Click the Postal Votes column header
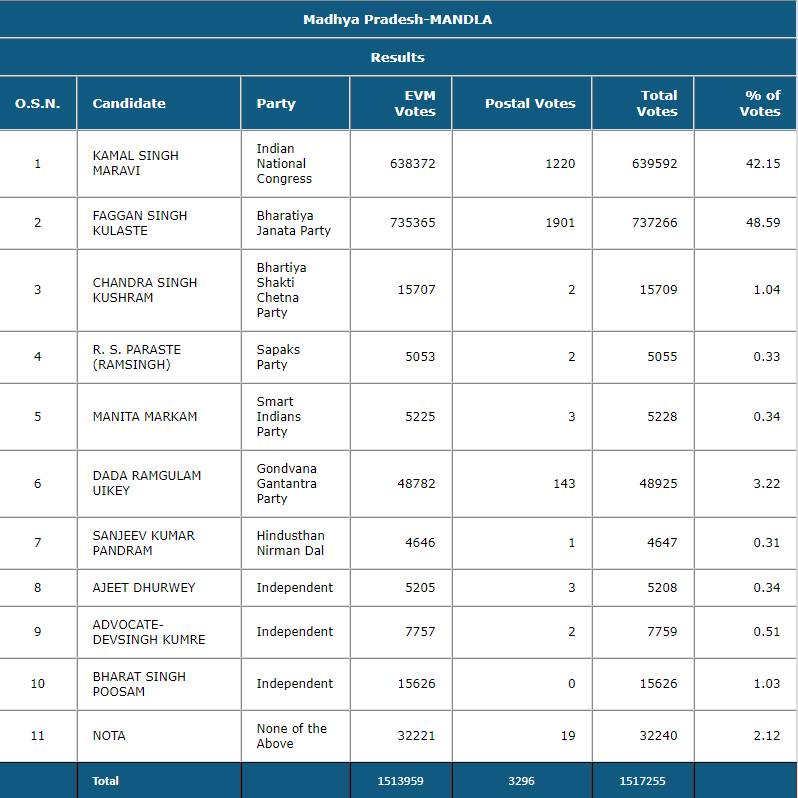The width and height of the screenshot is (798, 798). [530, 103]
